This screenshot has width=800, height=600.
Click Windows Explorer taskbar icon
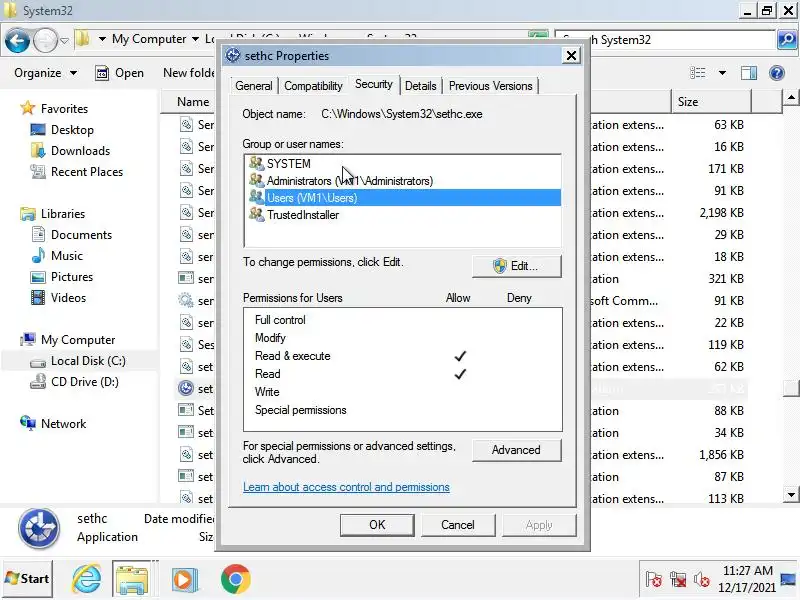pyautogui.click(x=132, y=579)
